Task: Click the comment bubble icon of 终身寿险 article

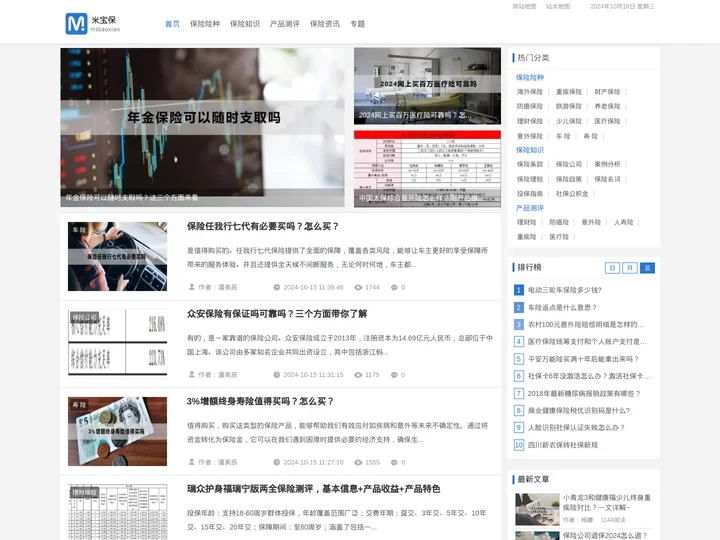Action: click(x=394, y=462)
